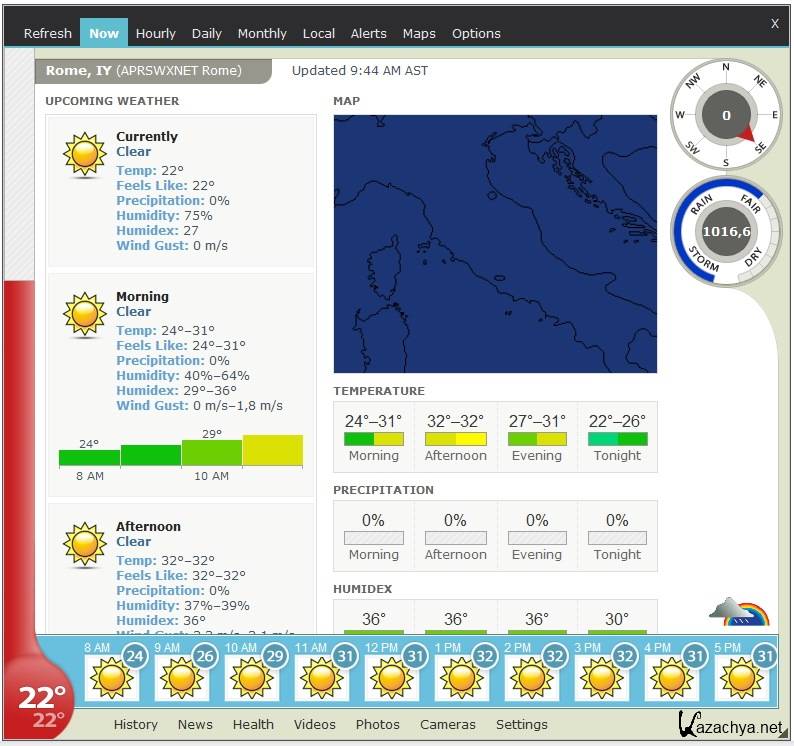Click the sun icon beside Morning forecast
This screenshot has height=746, width=794.
click(84, 314)
